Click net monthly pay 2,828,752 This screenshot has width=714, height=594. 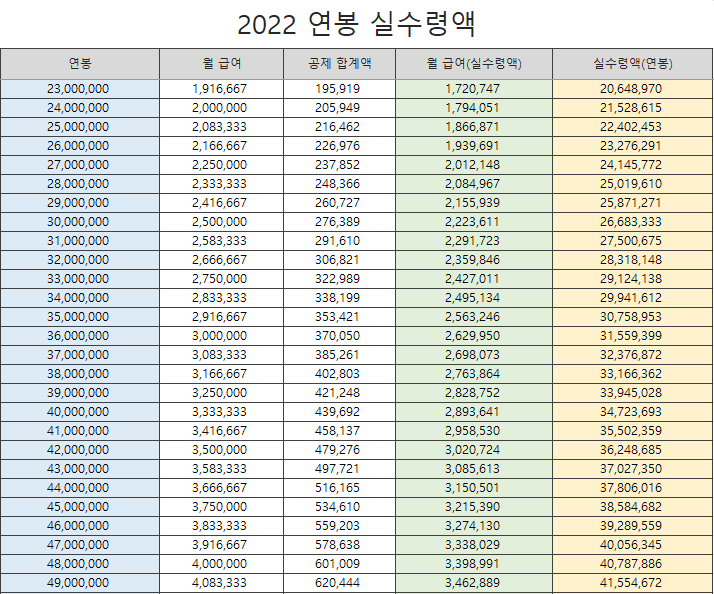pos(473,393)
